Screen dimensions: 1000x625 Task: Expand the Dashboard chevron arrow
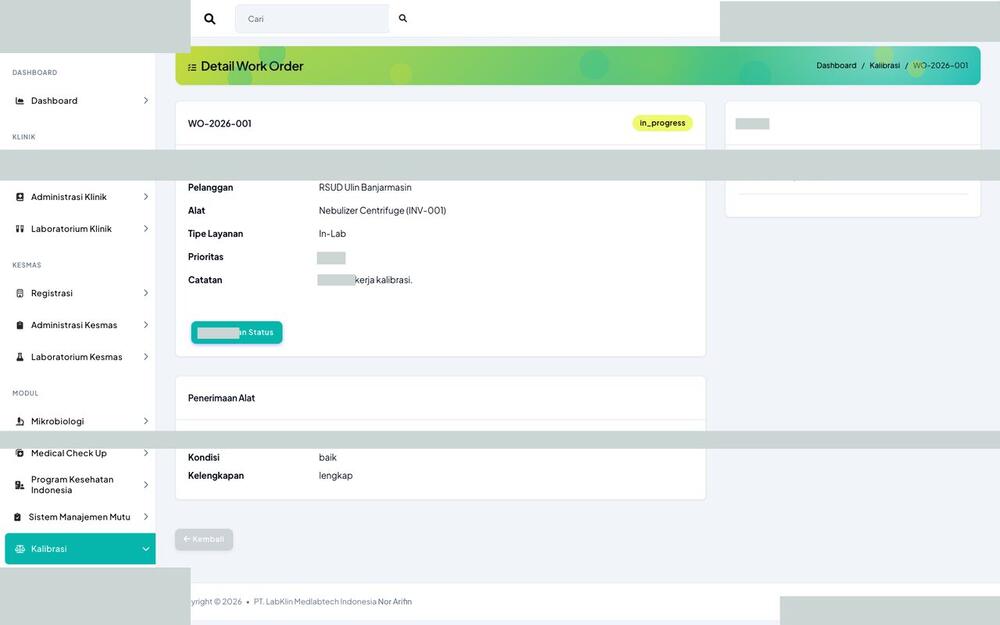click(x=146, y=101)
